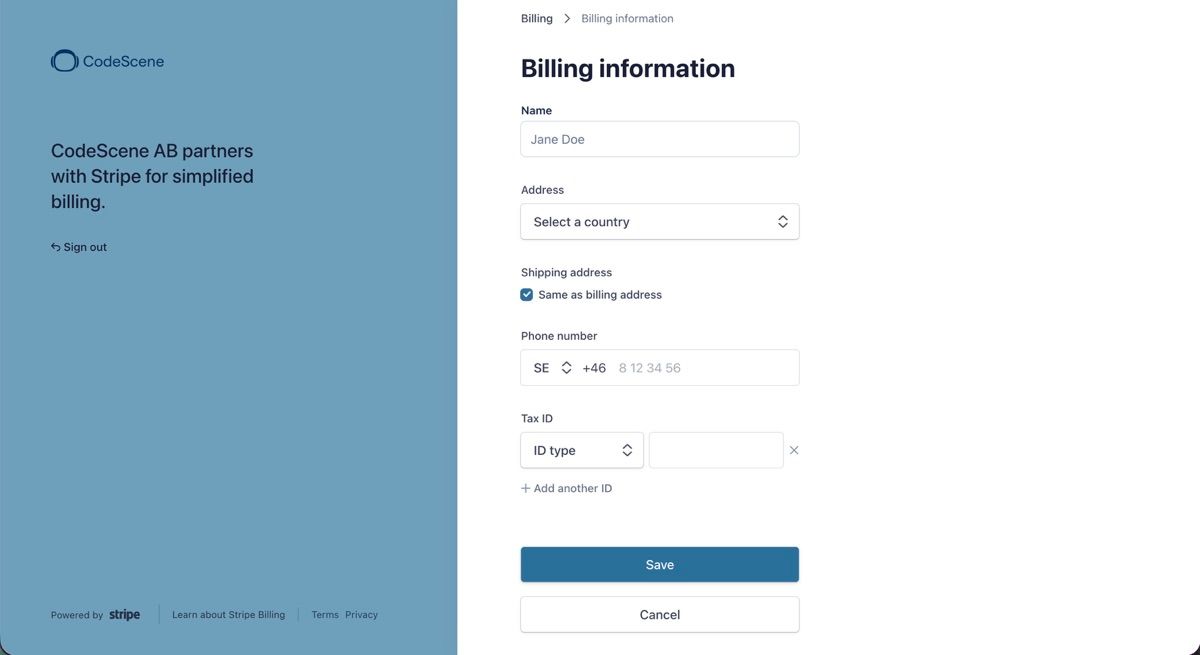Remove the Tax ID row with X icon
This screenshot has height=655, width=1200.
tap(794, 450)
